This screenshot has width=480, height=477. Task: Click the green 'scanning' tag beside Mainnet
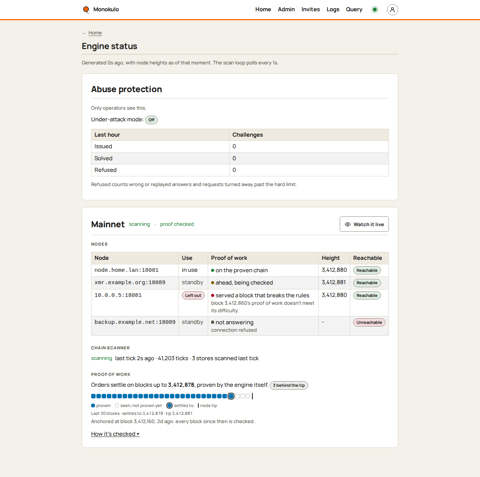pos(140,224)
